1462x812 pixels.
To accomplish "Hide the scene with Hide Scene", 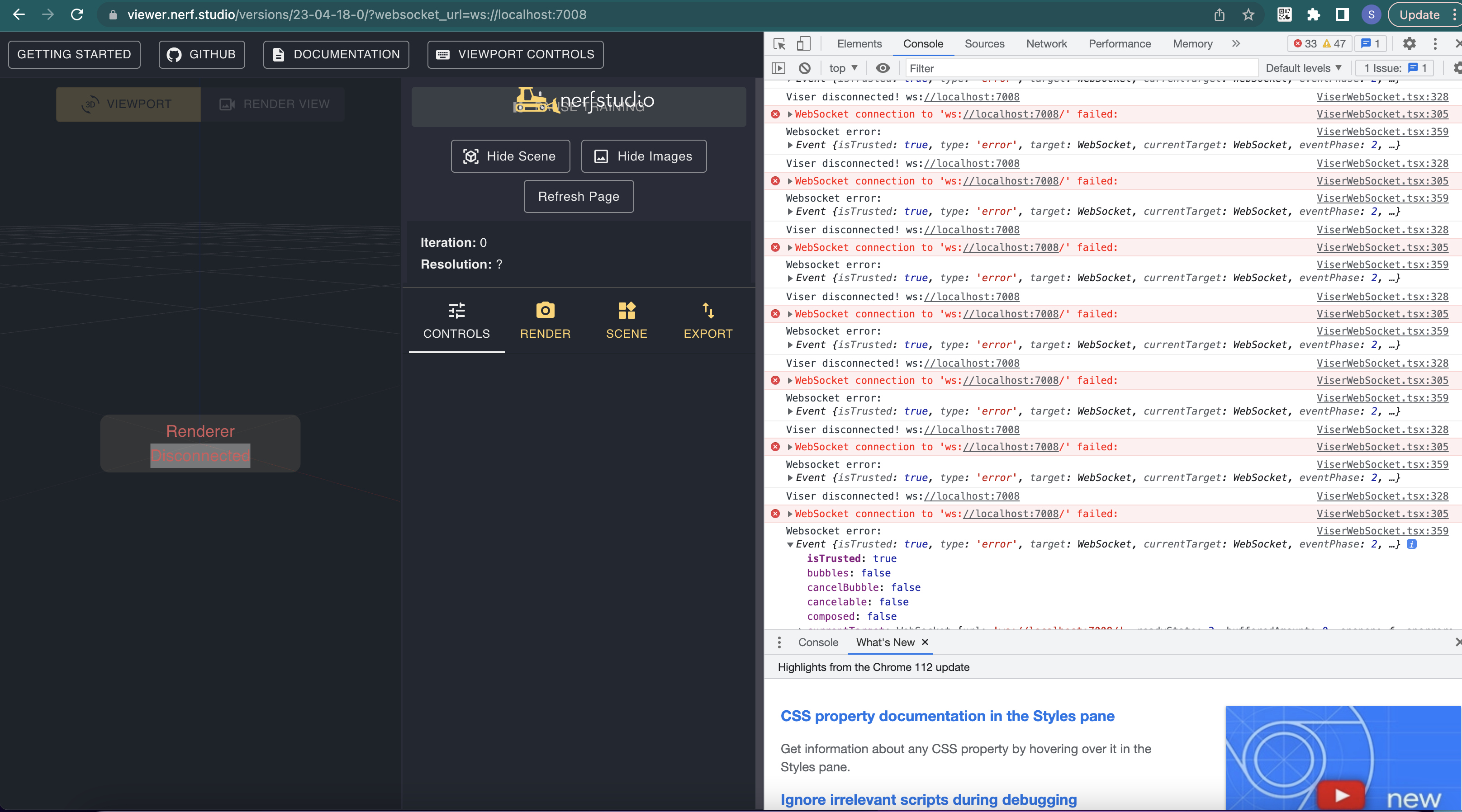I will tap(510, 156).
